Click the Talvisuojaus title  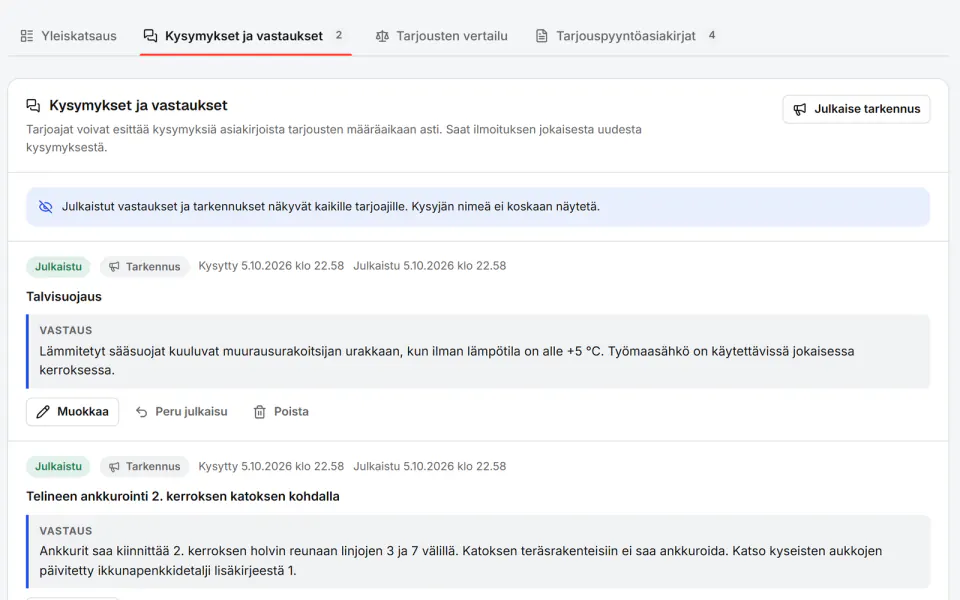click(64, 296)
